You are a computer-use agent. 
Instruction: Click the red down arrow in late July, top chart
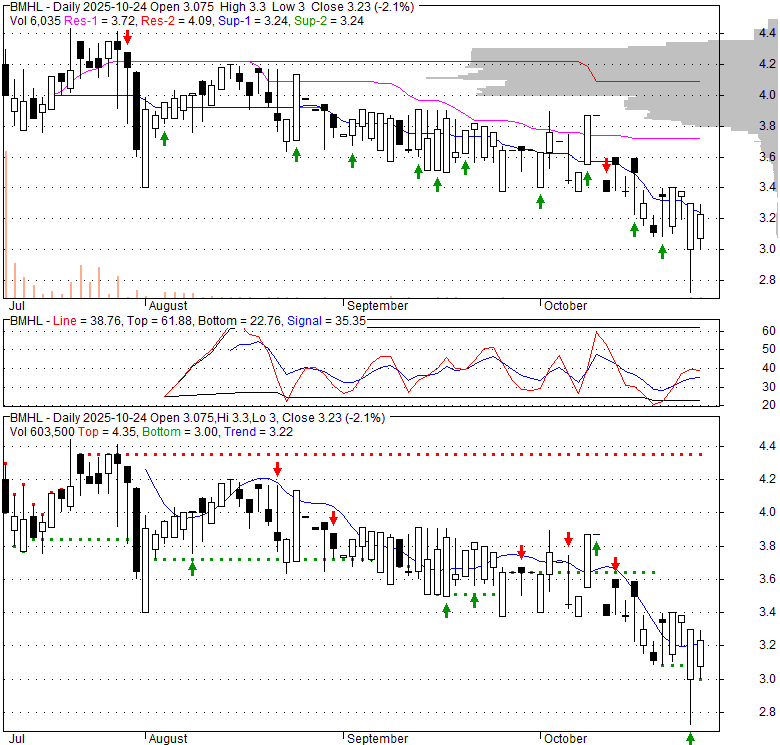[128, 37]
